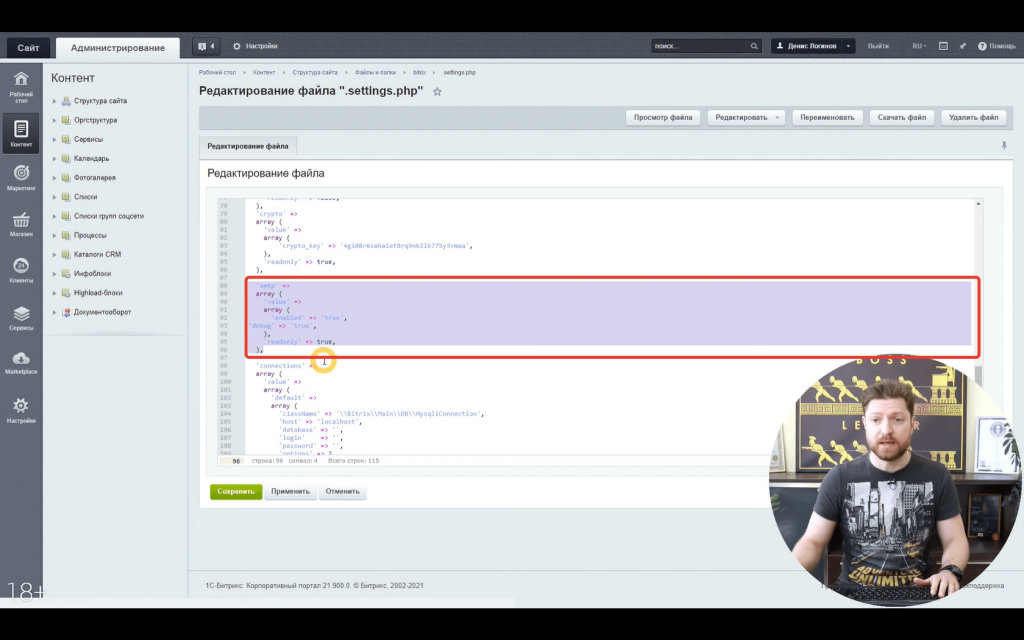Click the Скачать файл button
Viewport: 1024px width, 640px height.
[x=901, y=118]
